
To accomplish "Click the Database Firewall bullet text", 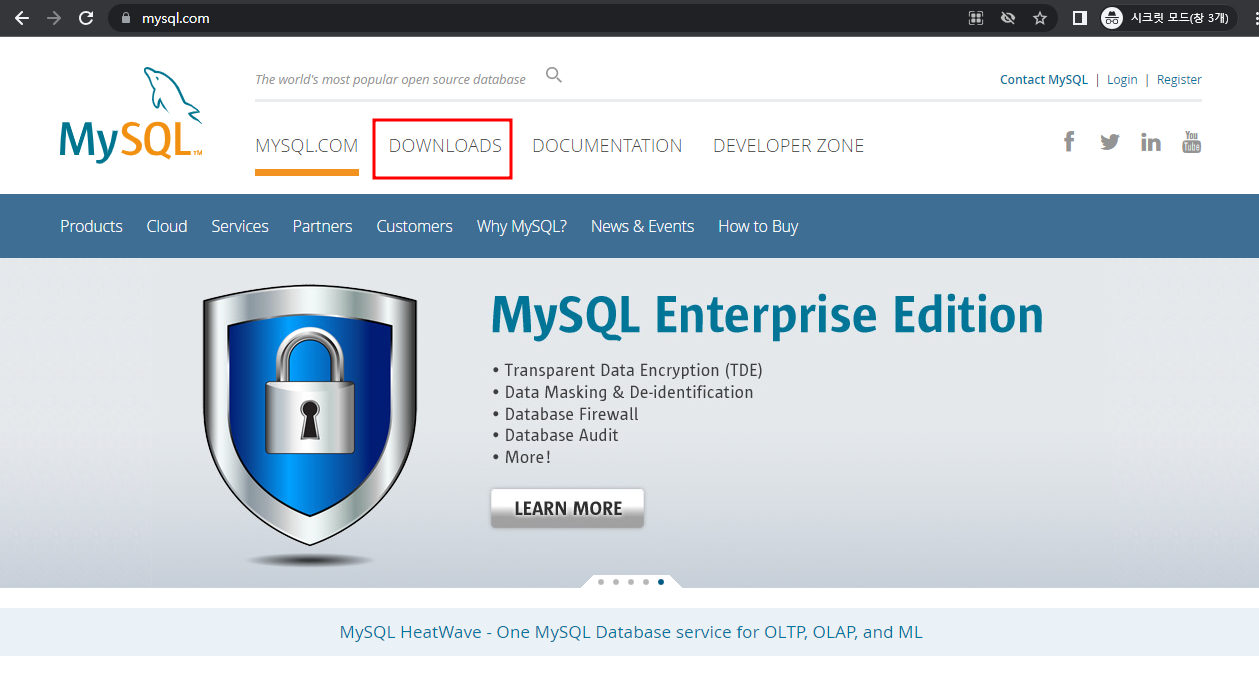I will (x=571, y=414).
